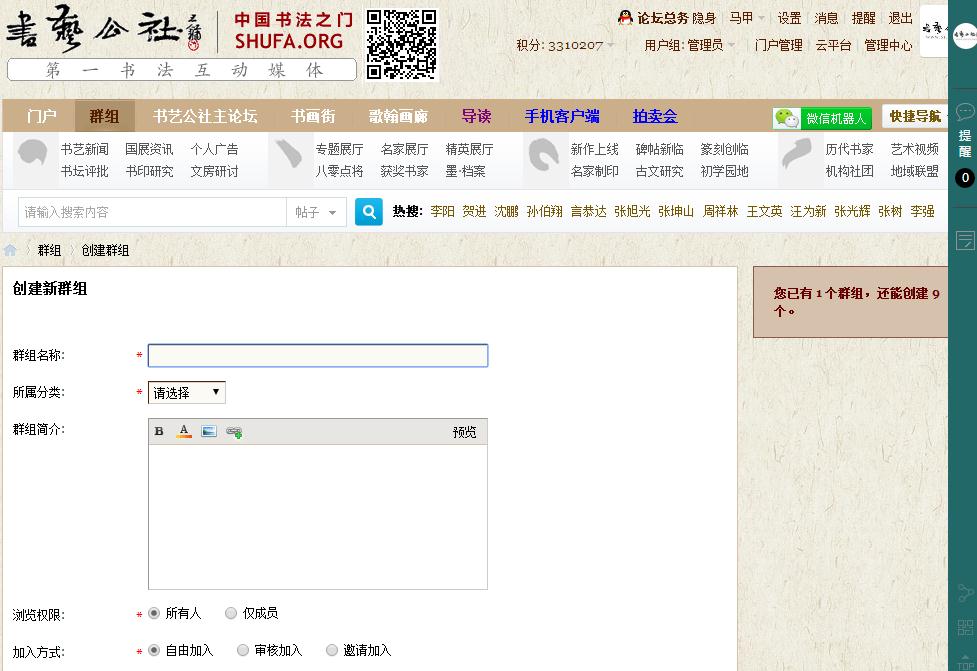
Task: Click the blue magnifier search button
Action: pyautogui.click(x=369, y=212)
